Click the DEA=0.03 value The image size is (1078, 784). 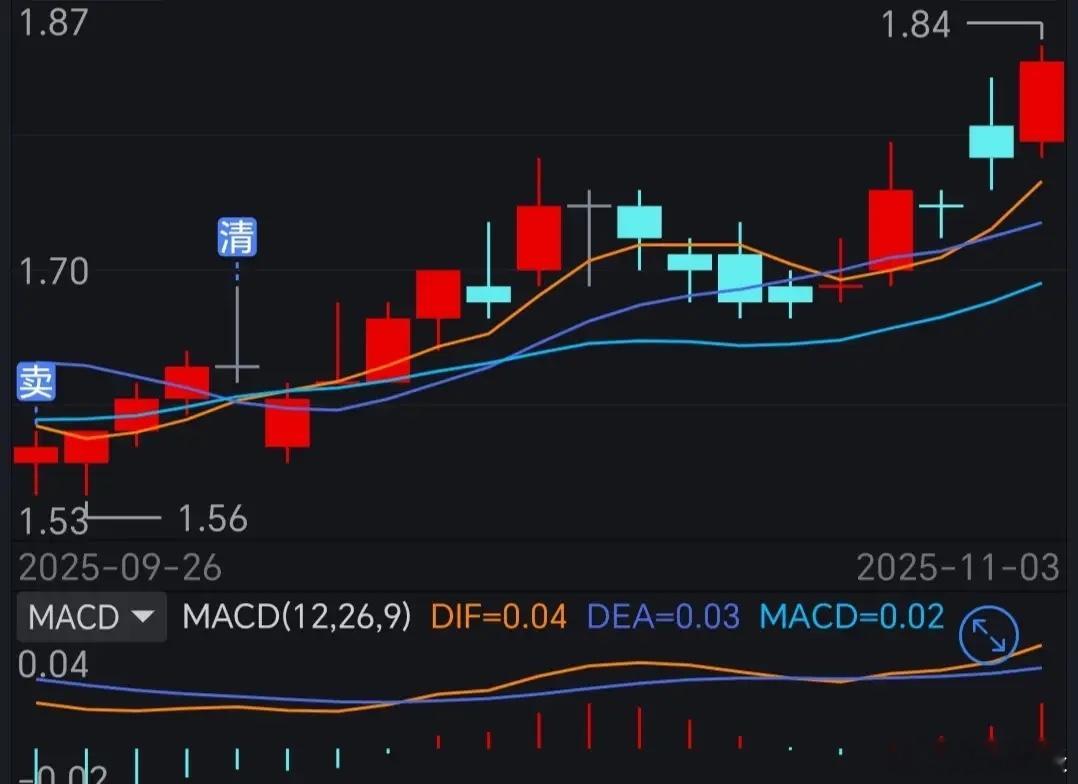click(x=663, y=616)
